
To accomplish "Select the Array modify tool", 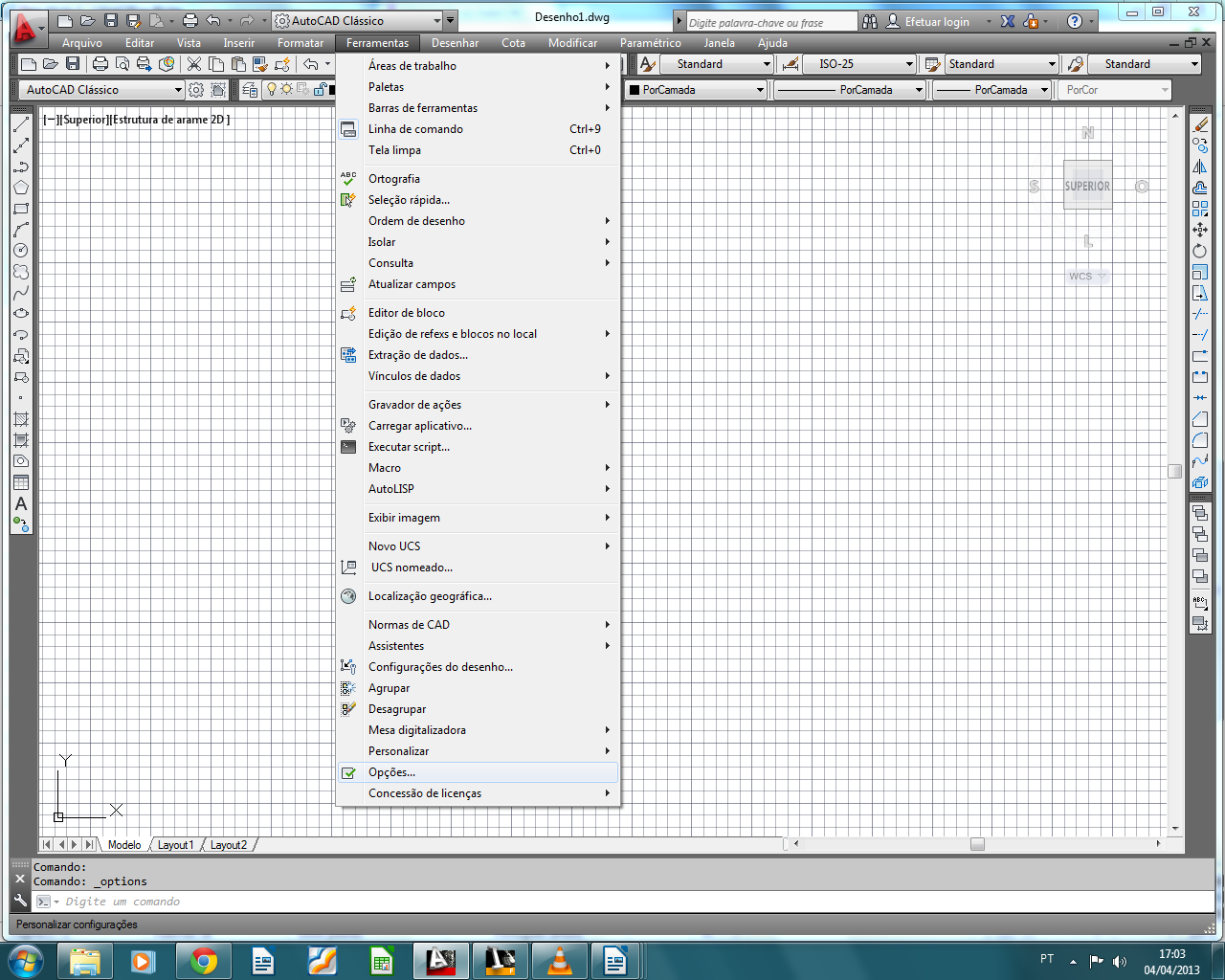I will [x=1200, y=209].
